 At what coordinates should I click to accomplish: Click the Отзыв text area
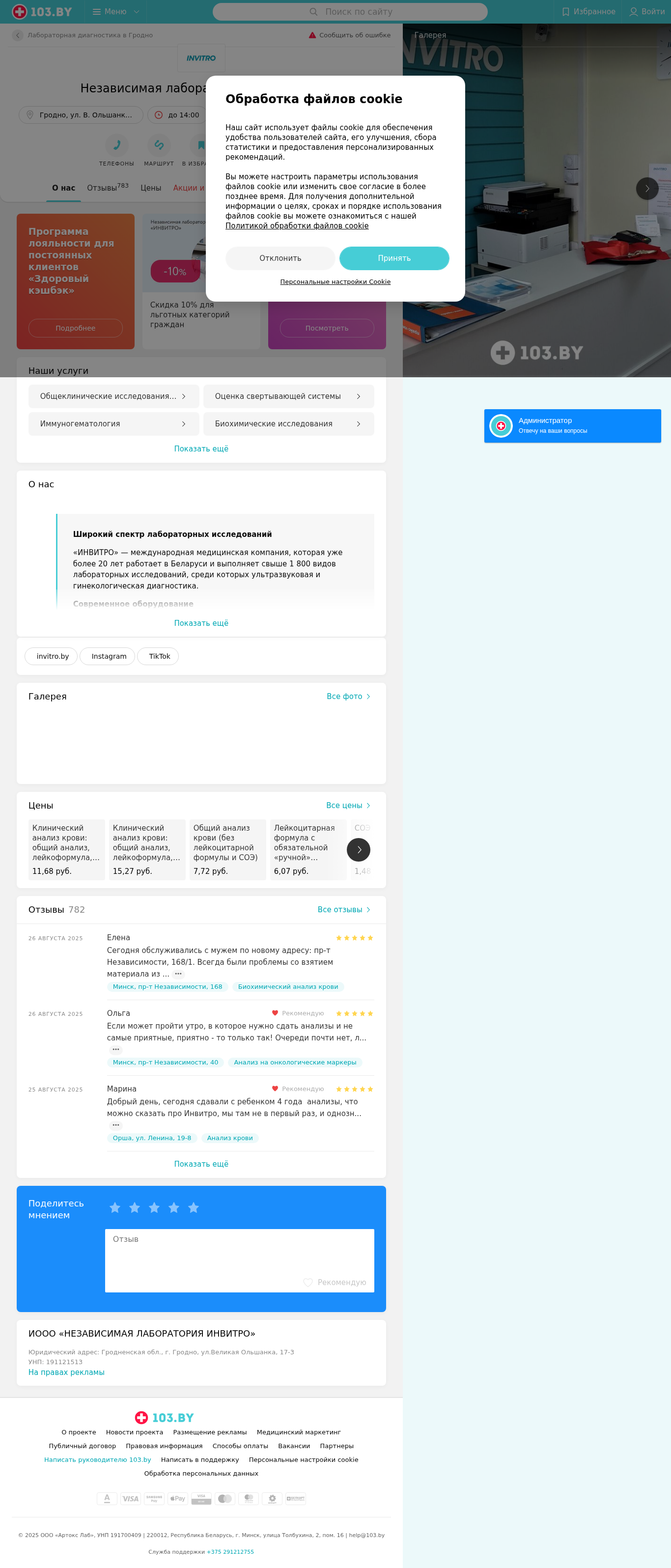[239, 1260]
